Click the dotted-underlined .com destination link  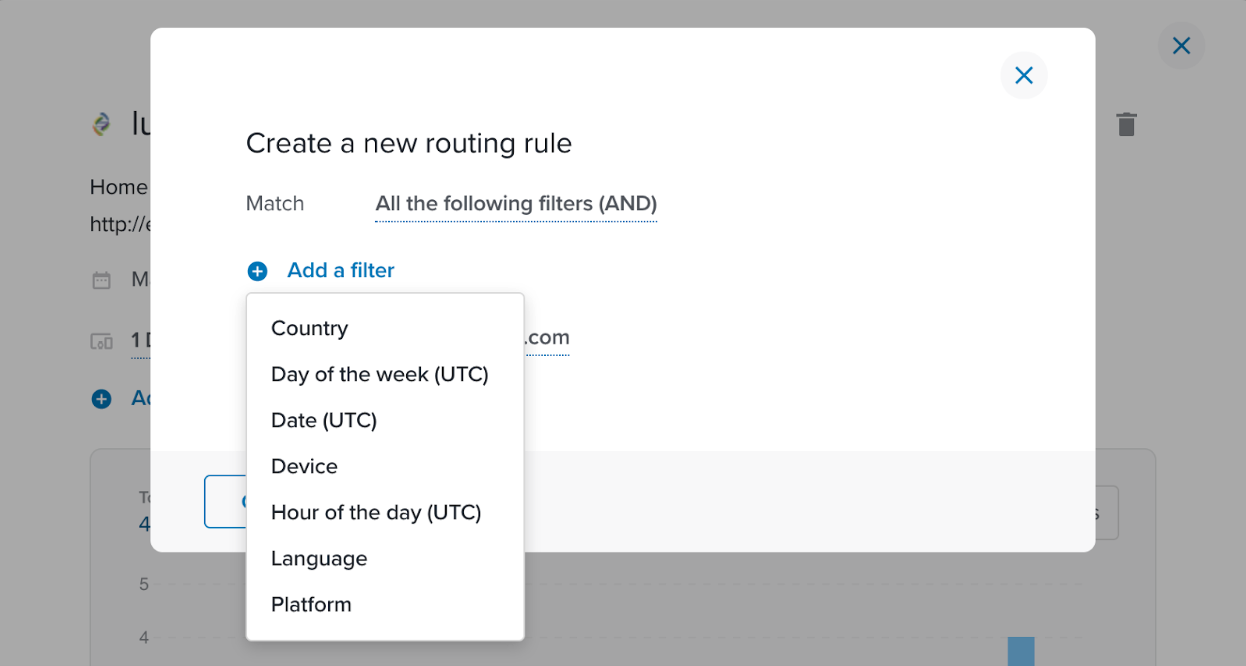[547, 338]
